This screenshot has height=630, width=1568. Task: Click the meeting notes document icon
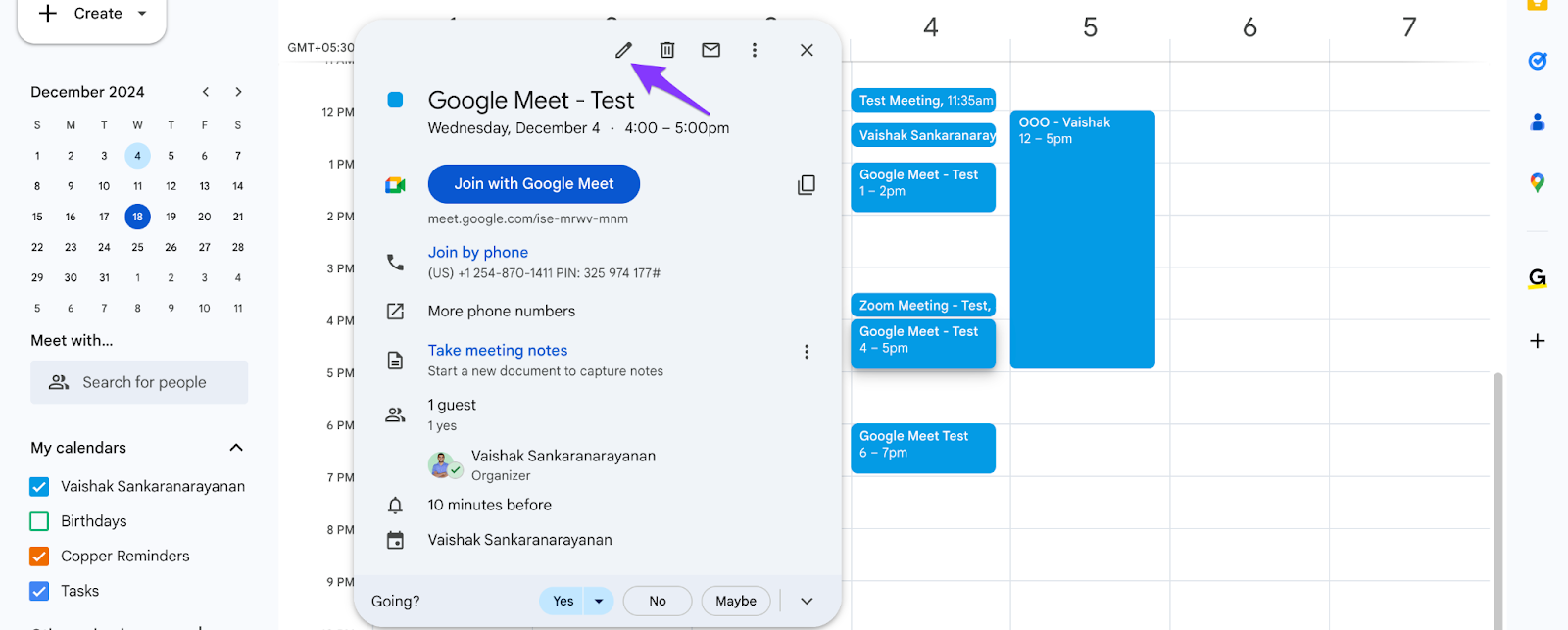tap(395, 361)
